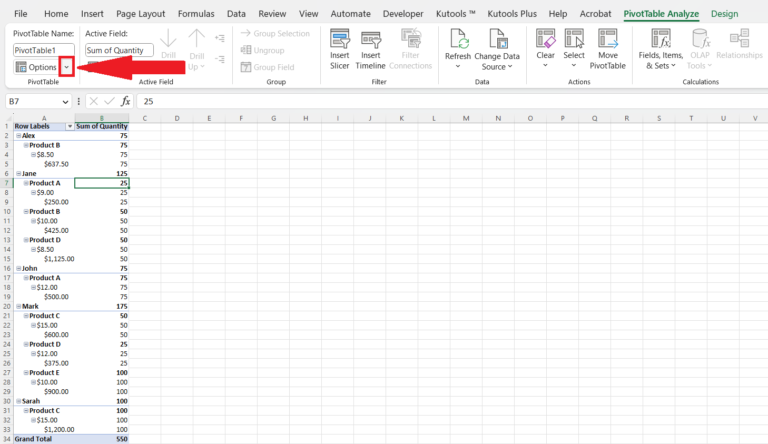This screenshot has height=444, width=768.
Task: Click the Insert Timeline icon
Action: (371, 39)
